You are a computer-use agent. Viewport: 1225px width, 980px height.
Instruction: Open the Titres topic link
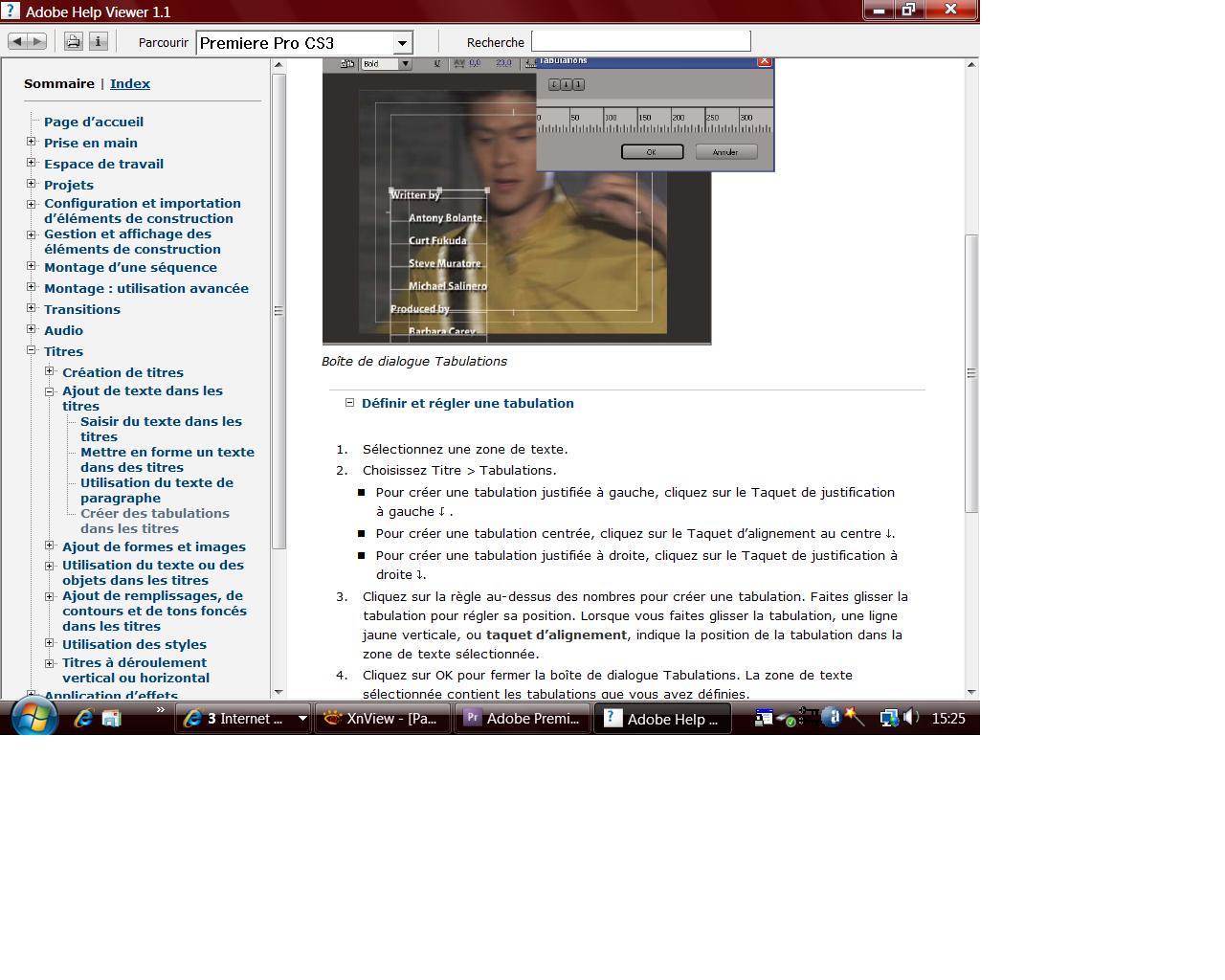[63, 351]
